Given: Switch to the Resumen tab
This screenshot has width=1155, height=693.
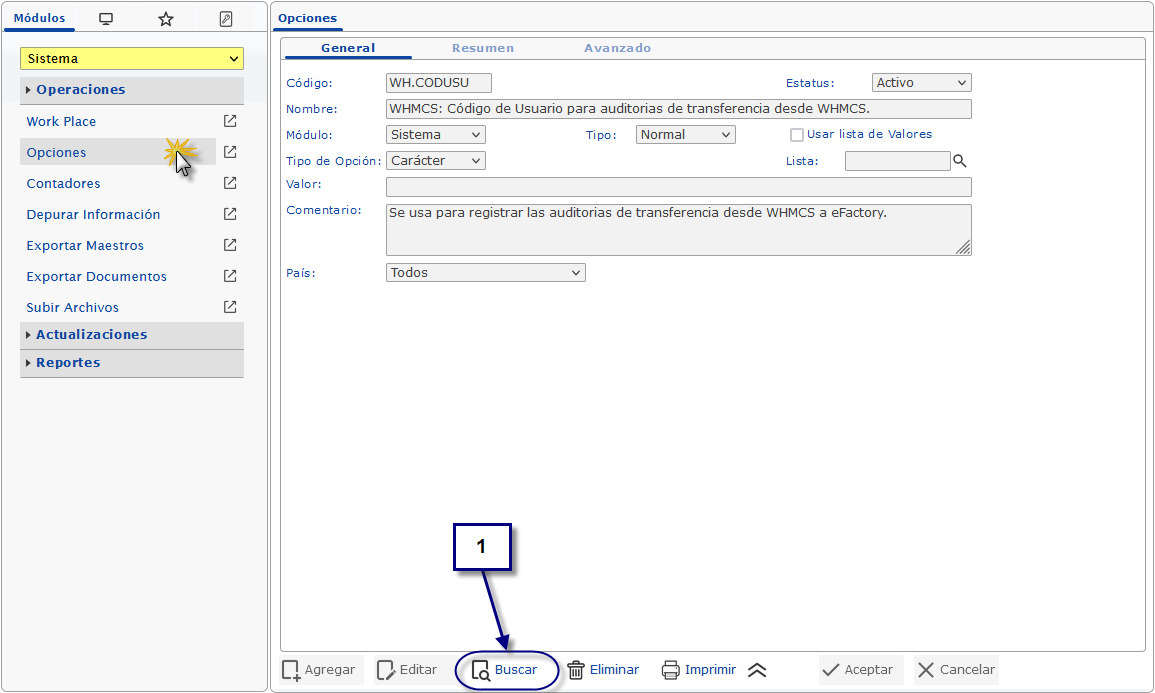Looking at the screenshot, I should 482,48.
